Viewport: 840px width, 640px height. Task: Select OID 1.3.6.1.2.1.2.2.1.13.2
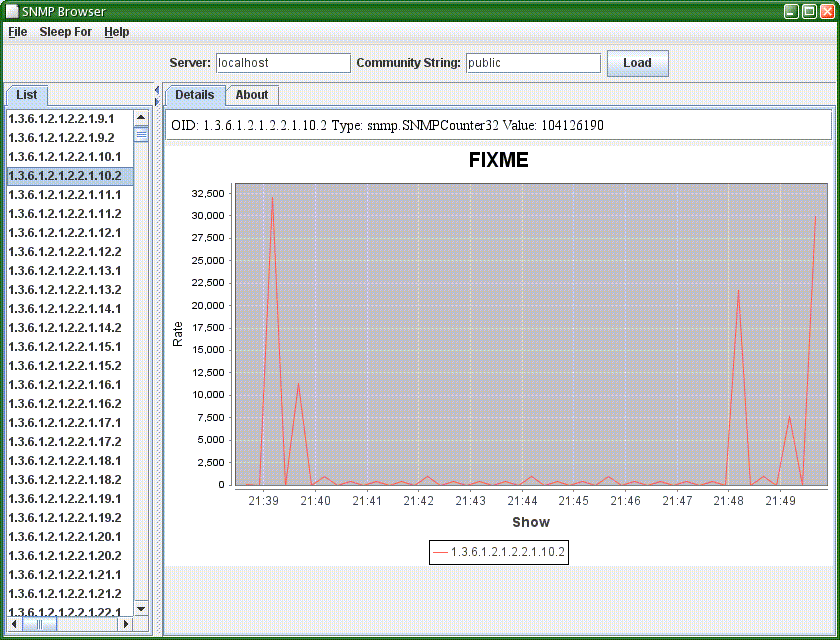[70, 290]
